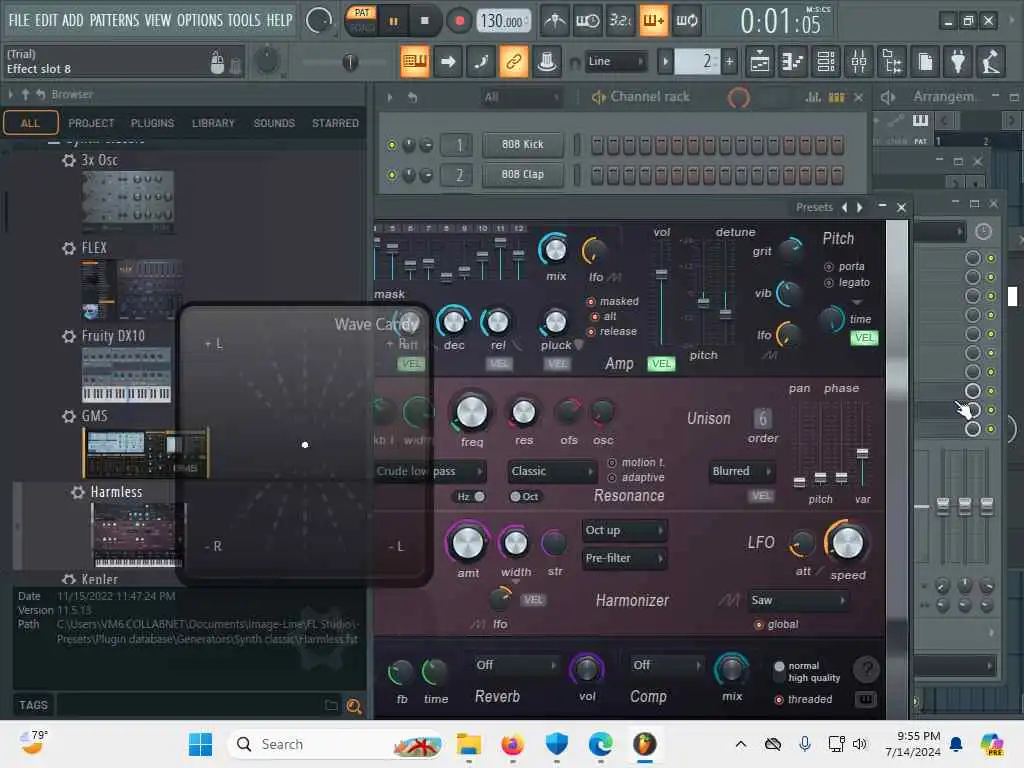Toggle the global LFO option
The height and width of the screenshot is (768, 1024).
776,624
